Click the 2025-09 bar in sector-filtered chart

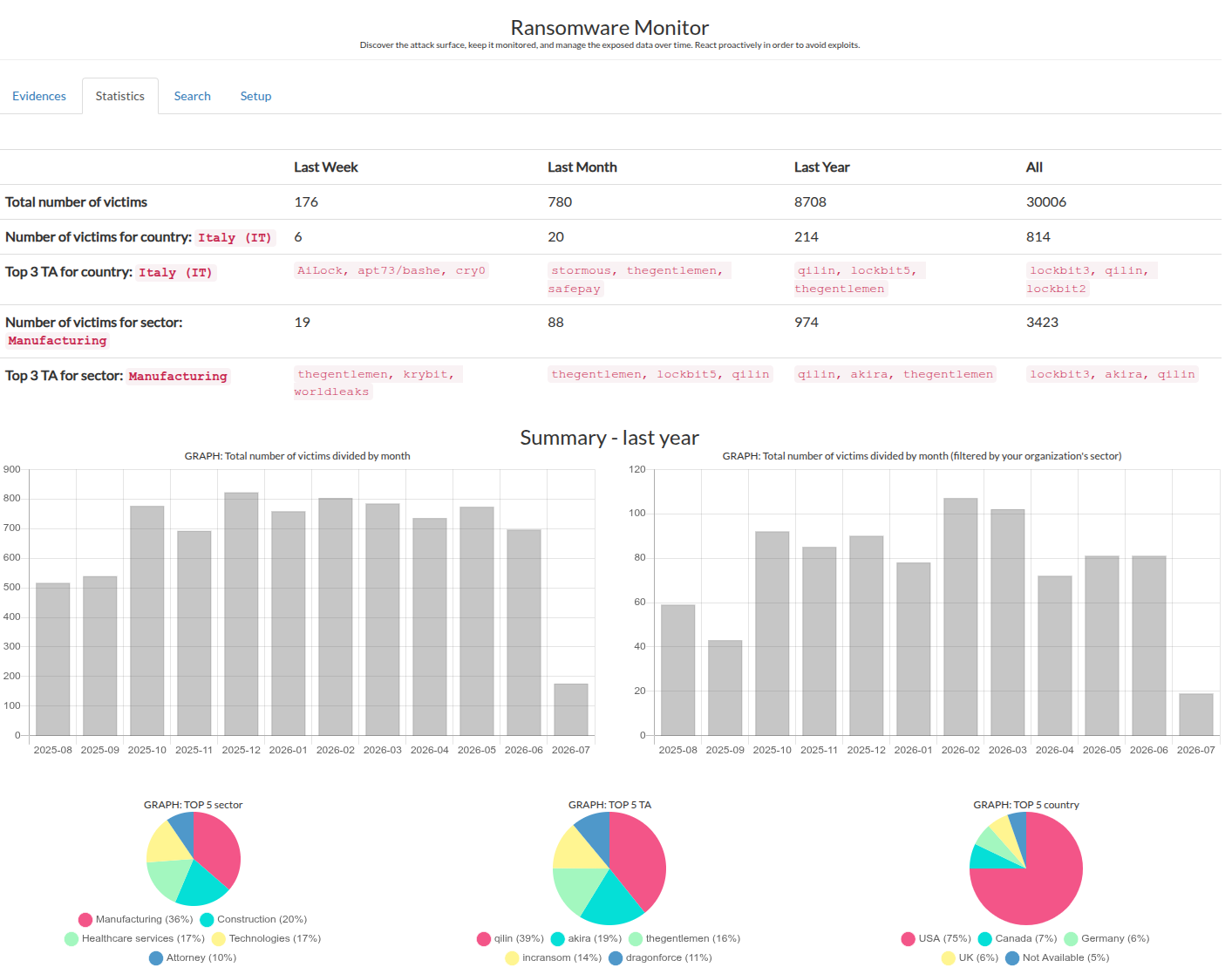tap(725, 688)
